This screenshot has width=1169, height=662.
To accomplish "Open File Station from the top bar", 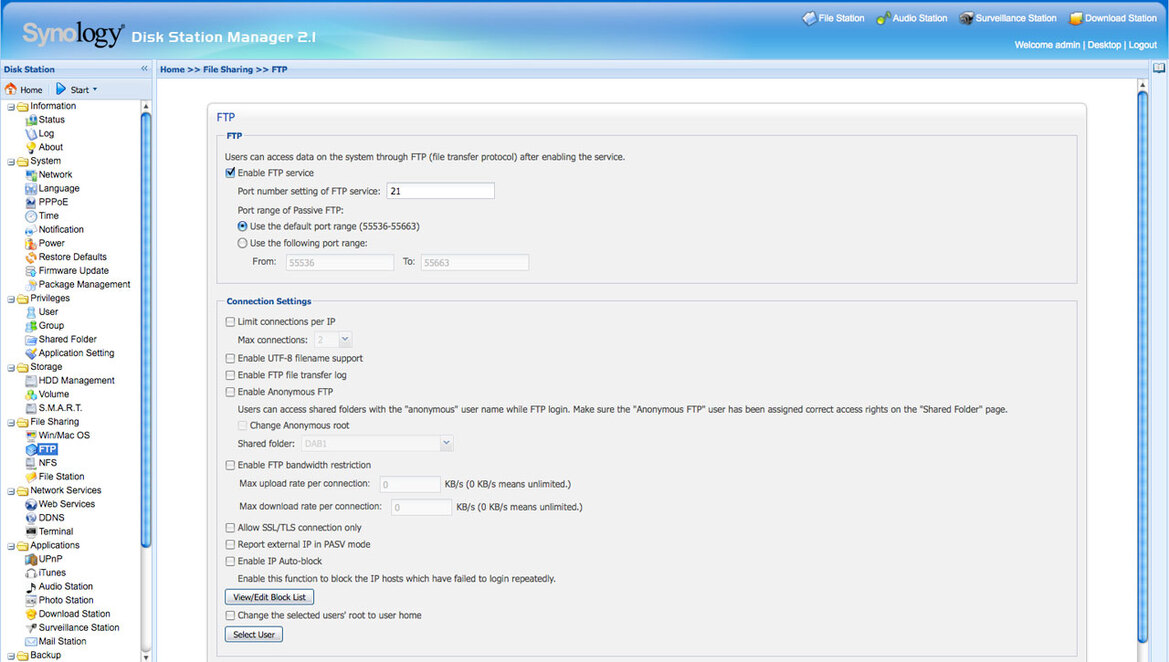I will click(x=833, y=18).
